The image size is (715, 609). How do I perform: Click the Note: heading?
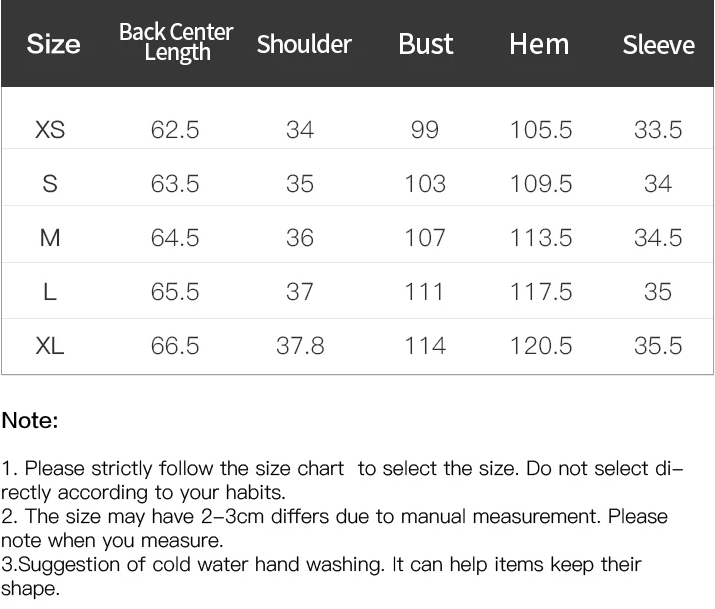pos(30,420)
